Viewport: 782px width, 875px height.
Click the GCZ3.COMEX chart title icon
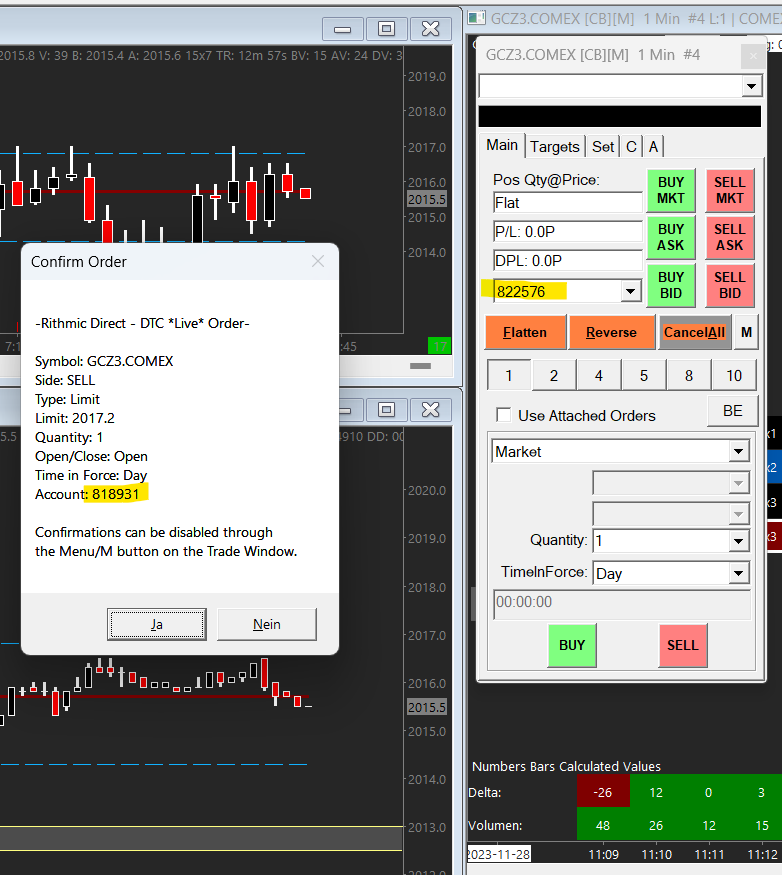click(476, 18)
